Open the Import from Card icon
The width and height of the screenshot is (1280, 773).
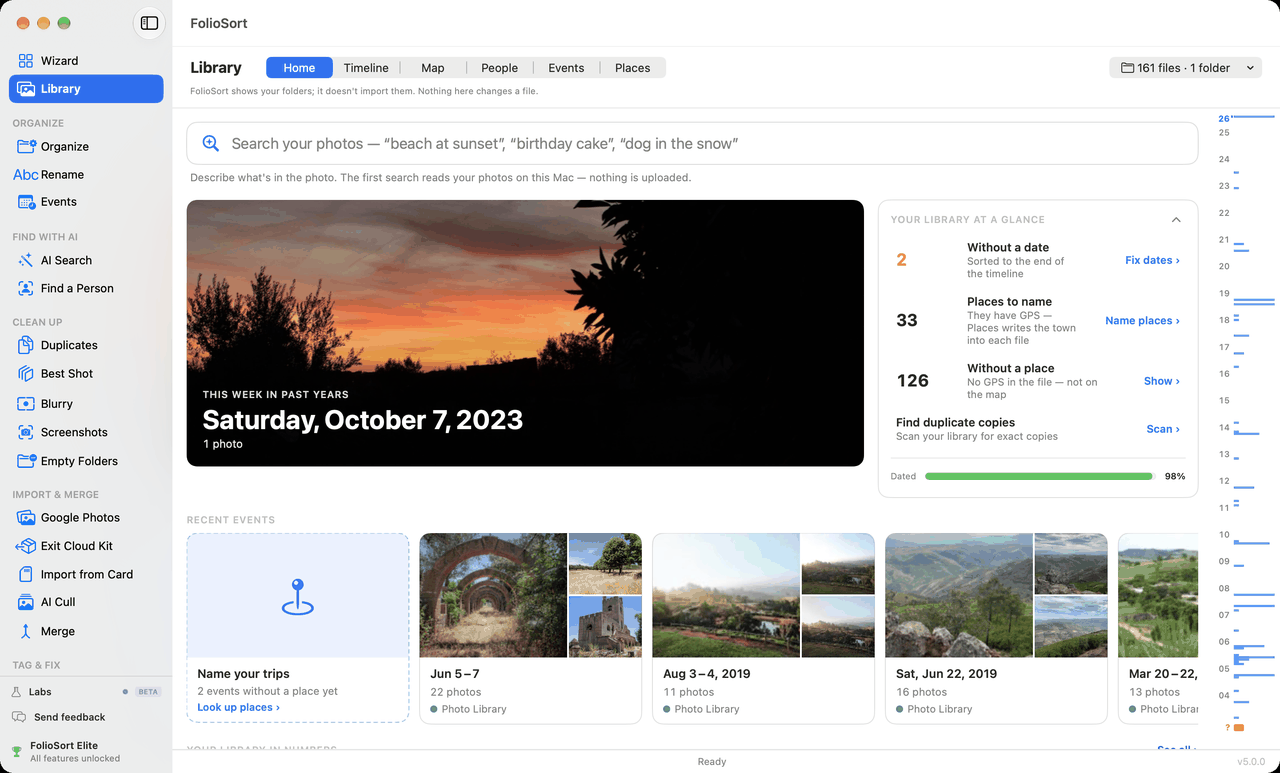[x=26, y=575]
